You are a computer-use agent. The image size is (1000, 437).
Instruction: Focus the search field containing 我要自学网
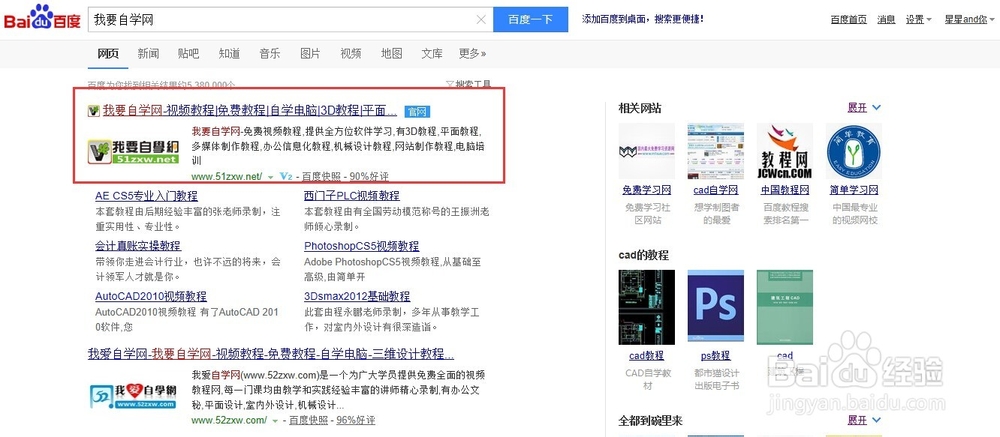pos(290,20)
